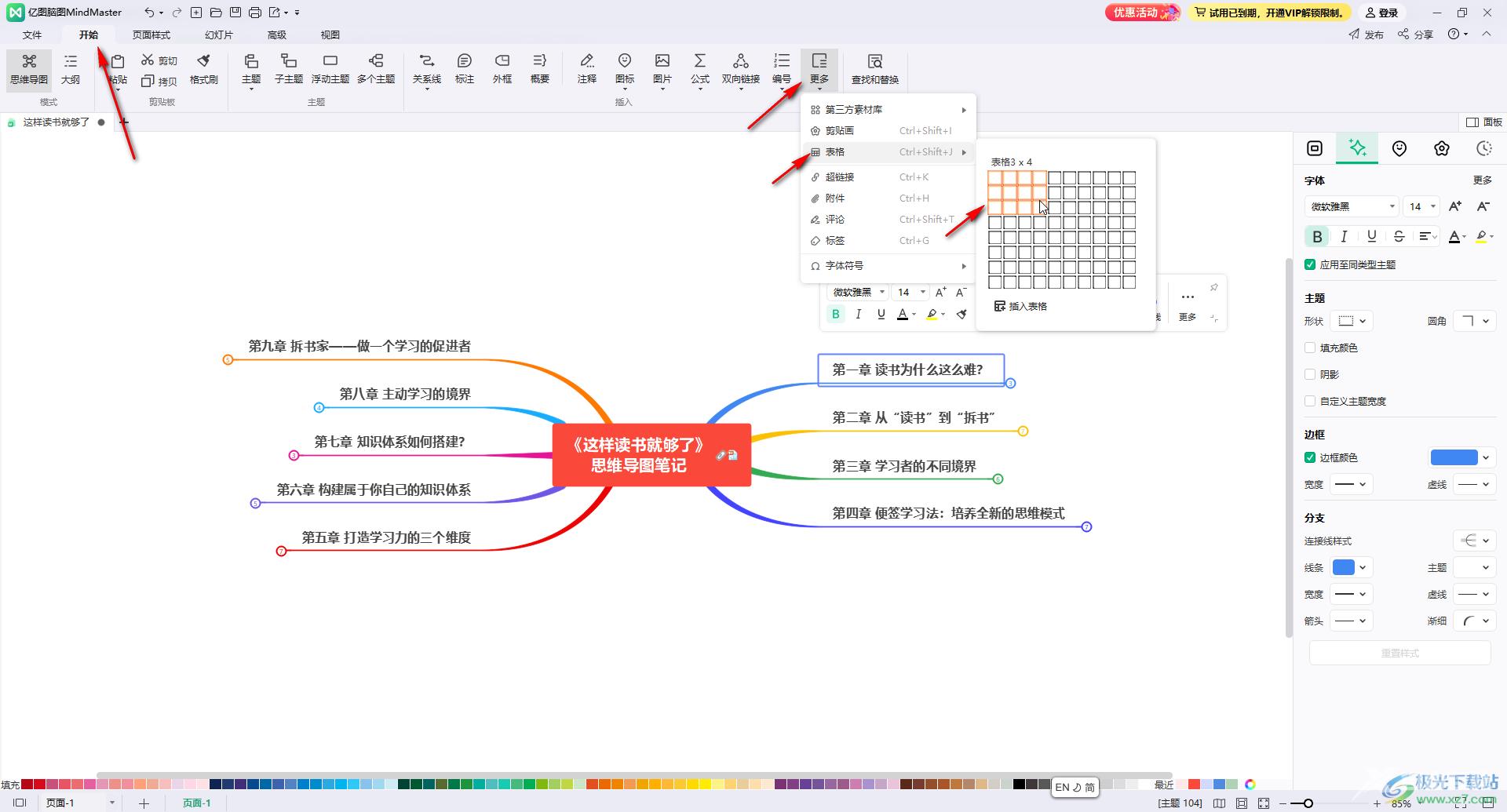Open the AI style tab in side panel
Screen dimensions: 1507x812
pos(1357,148)
